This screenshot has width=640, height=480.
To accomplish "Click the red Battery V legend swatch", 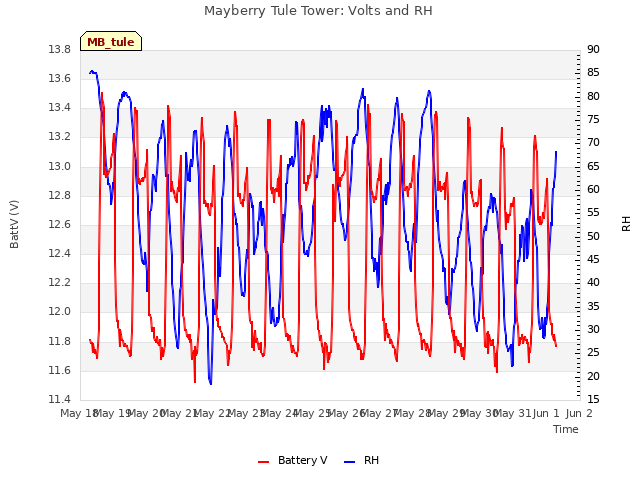I will [264, 462].
